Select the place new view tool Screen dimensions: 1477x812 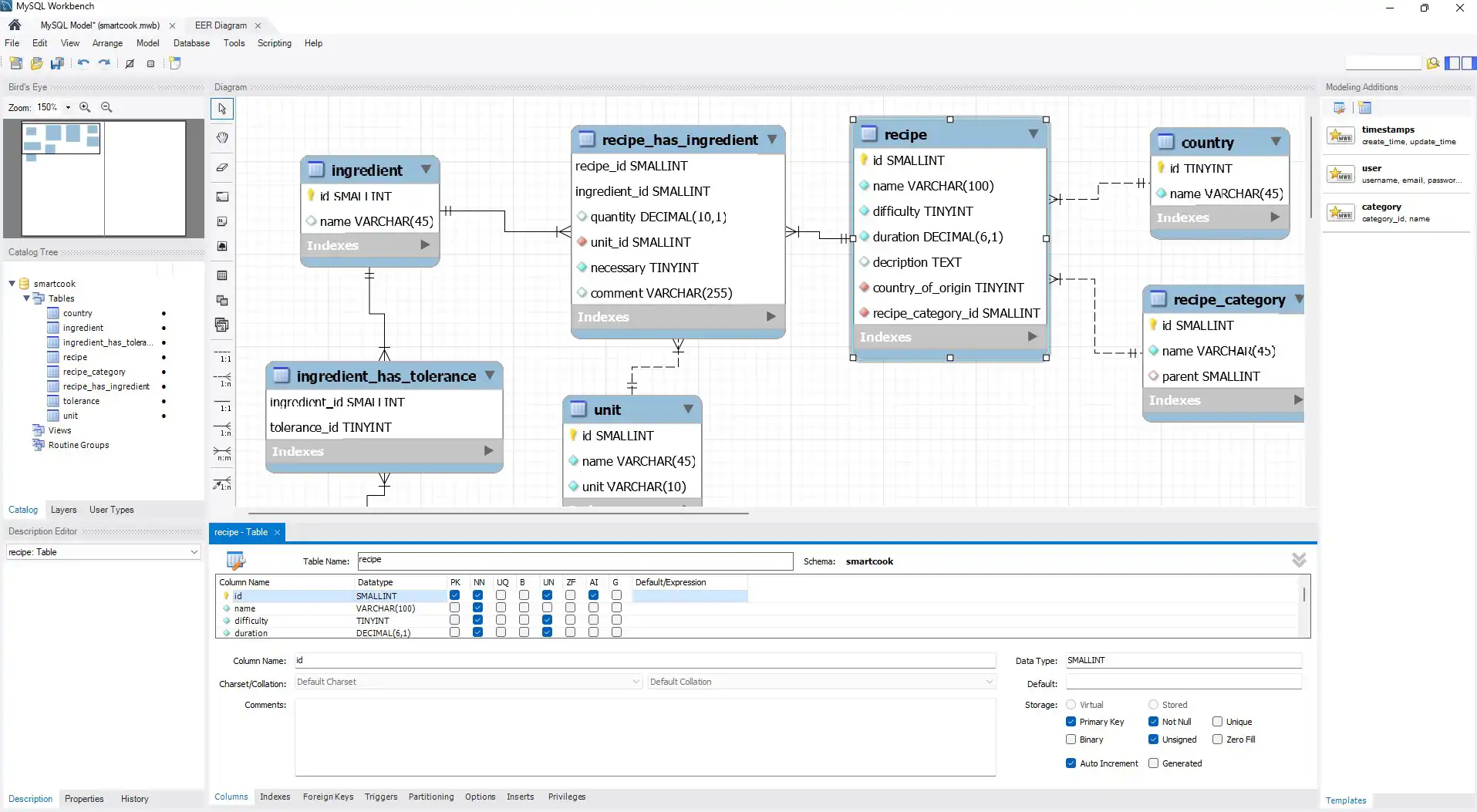(x=222, y=300)
